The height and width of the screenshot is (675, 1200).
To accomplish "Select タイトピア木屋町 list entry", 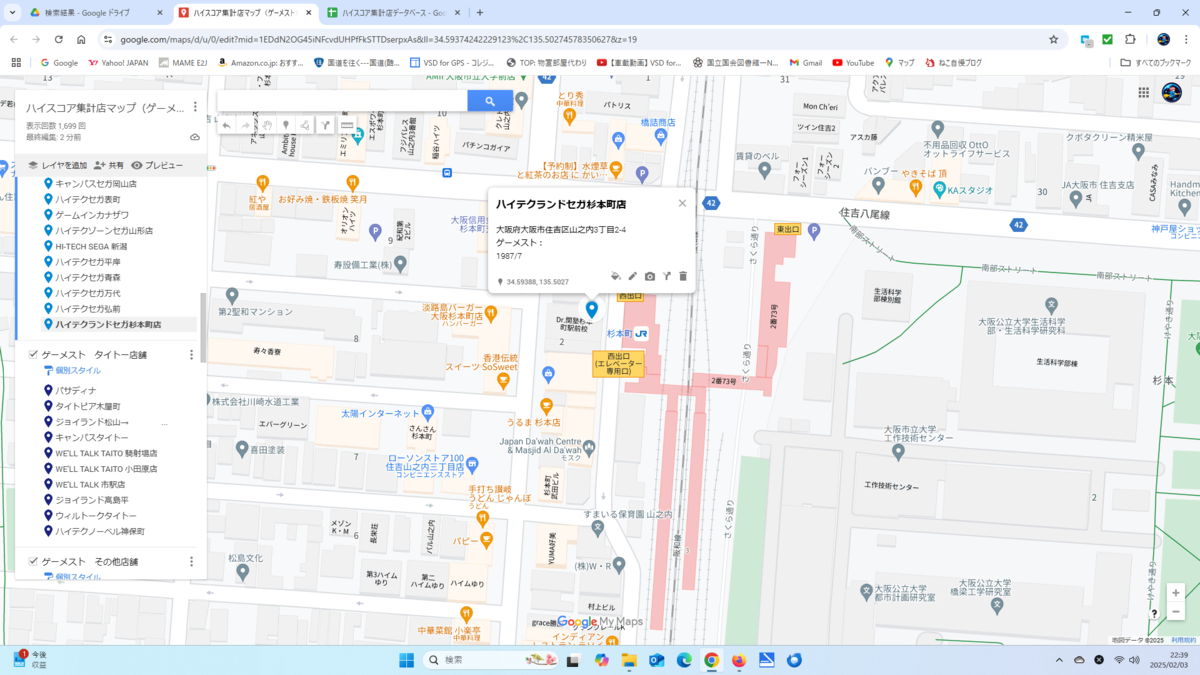I will 87,406.
